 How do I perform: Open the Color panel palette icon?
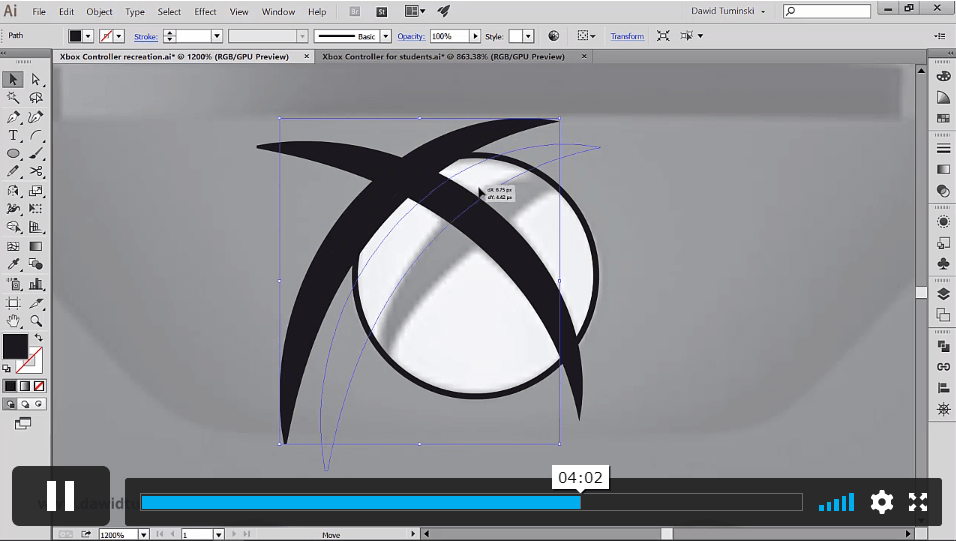[943, 76]
